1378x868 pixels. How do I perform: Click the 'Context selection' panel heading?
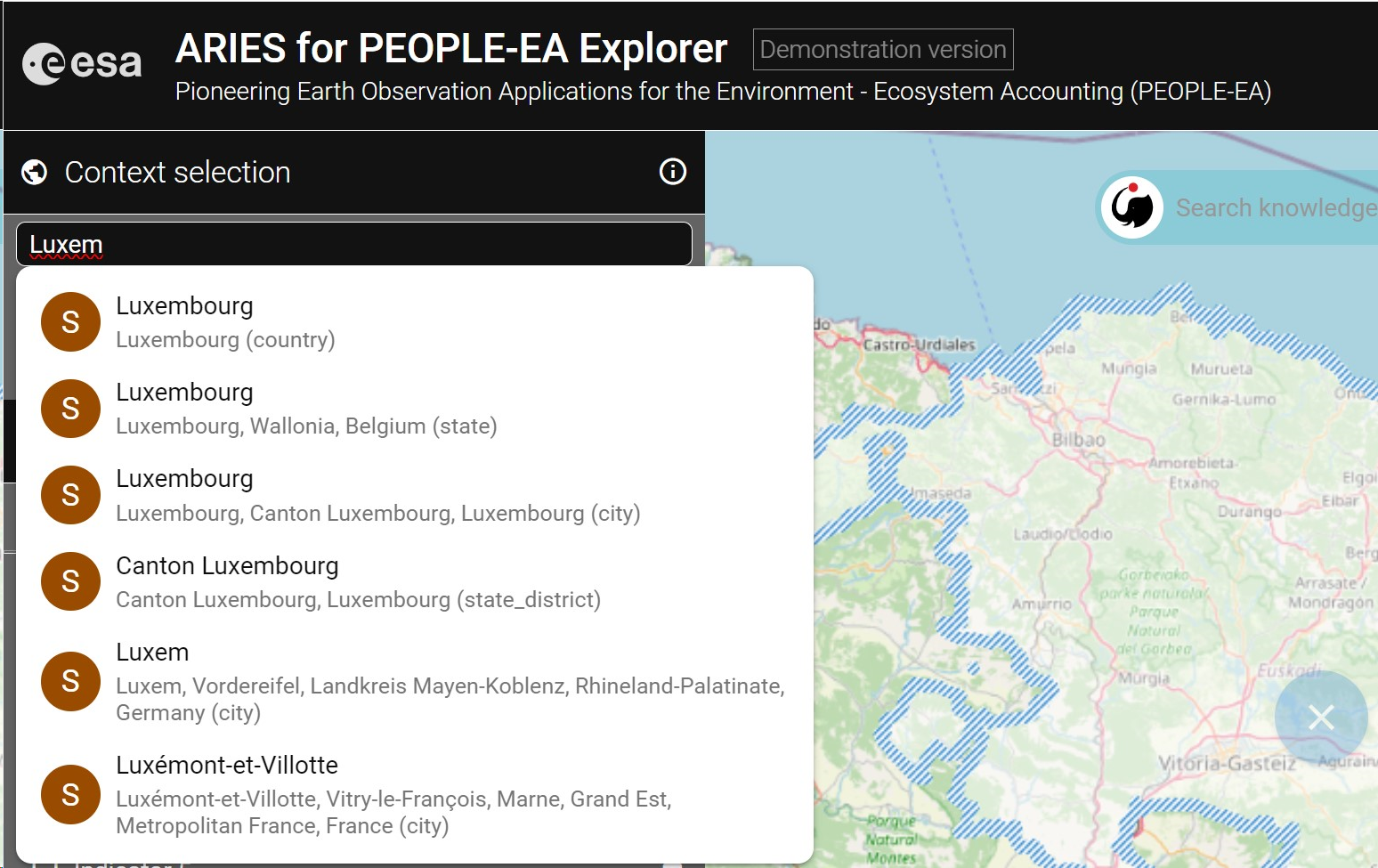point(178,172)
